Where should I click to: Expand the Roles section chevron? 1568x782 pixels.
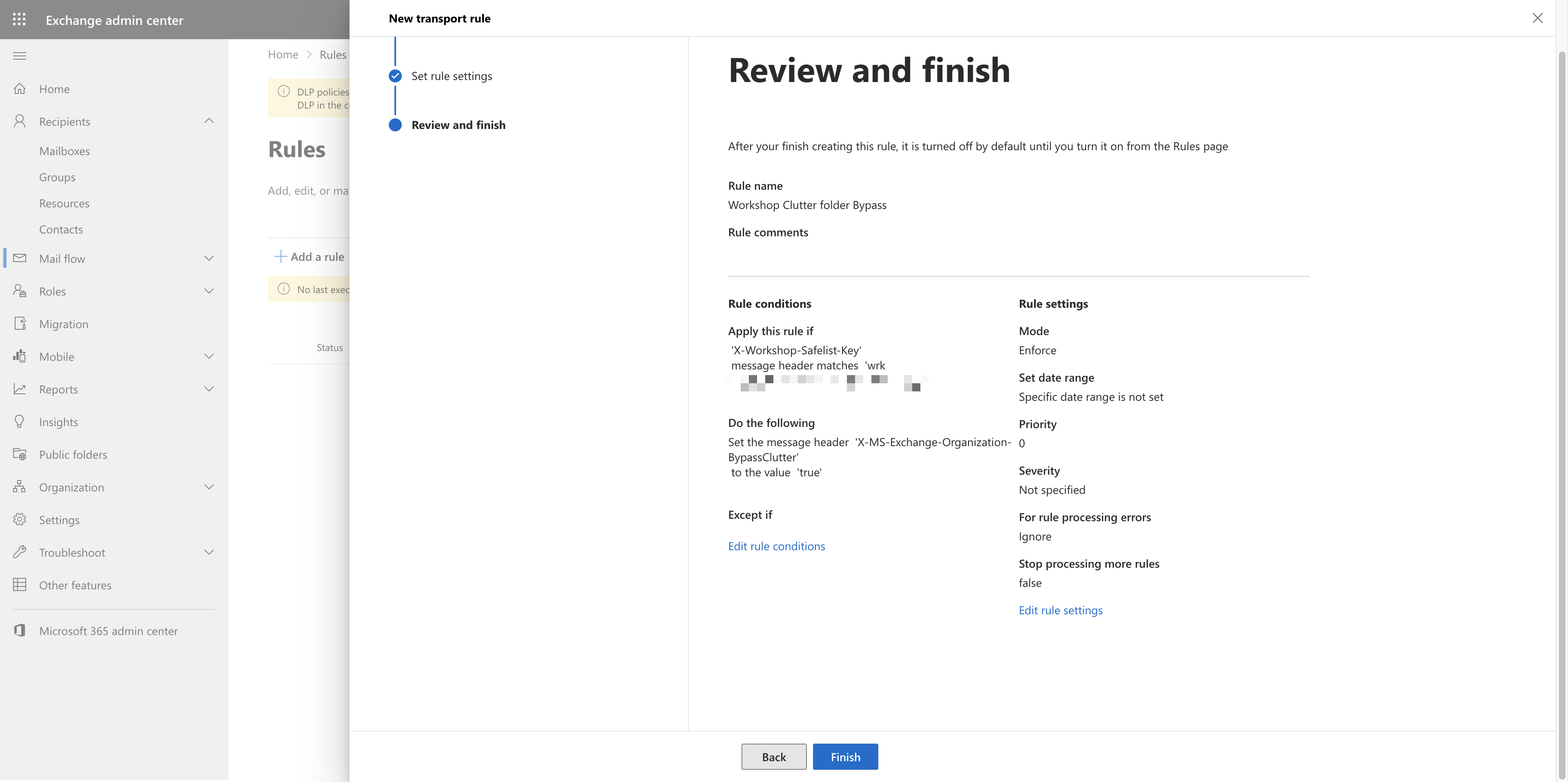pos(209,291)
